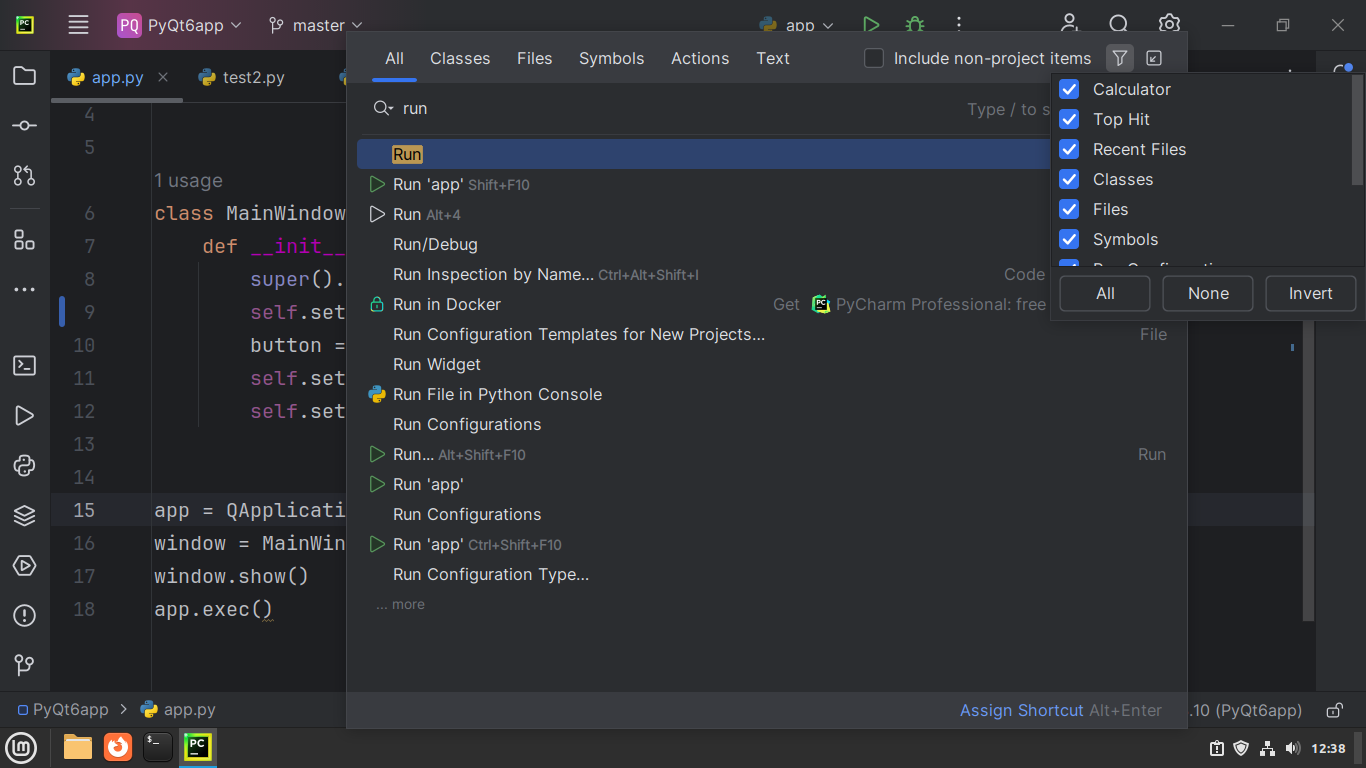This screenshot has height=768, width=1366.
Task: Debug the 'app' configuration from toolbar
Action: tap(915, 25)
